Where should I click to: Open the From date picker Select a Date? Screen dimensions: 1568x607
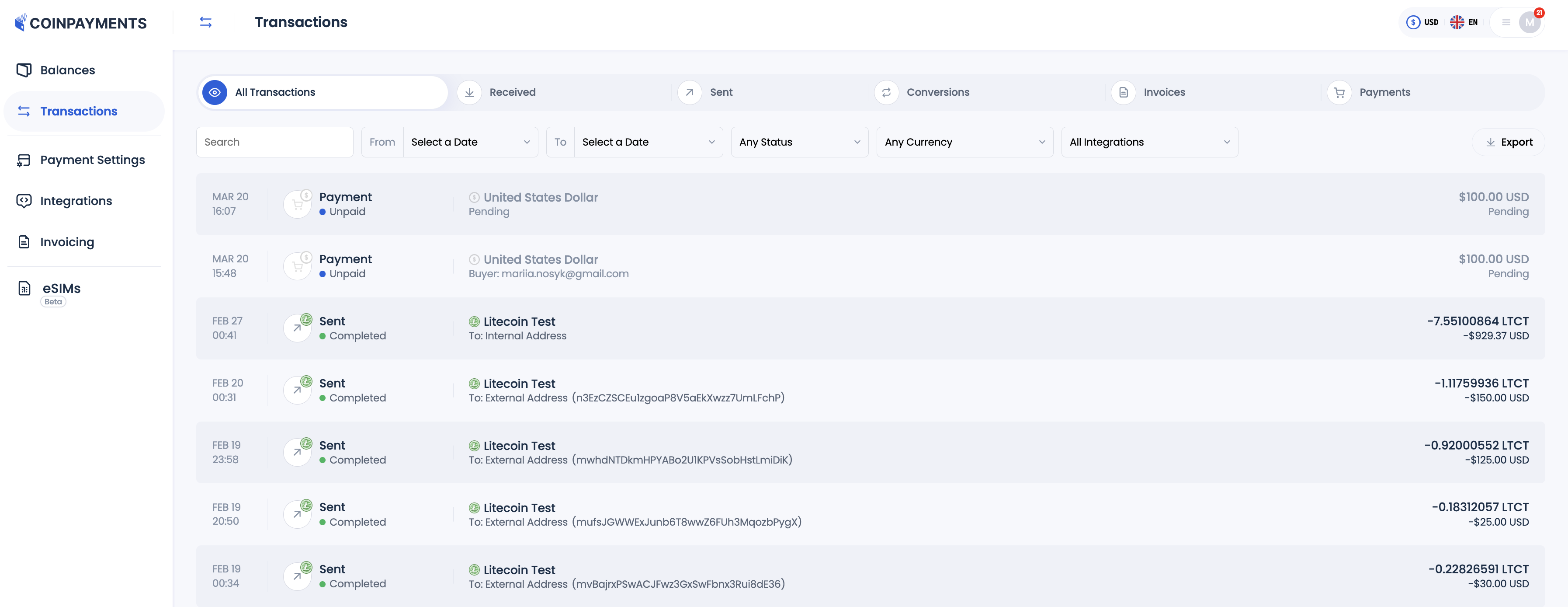click(x=470, y=142)
